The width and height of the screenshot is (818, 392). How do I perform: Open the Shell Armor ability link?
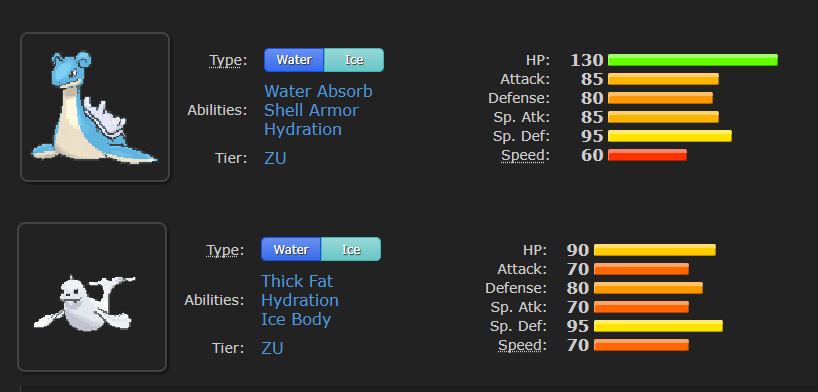[x=311, y=110]
